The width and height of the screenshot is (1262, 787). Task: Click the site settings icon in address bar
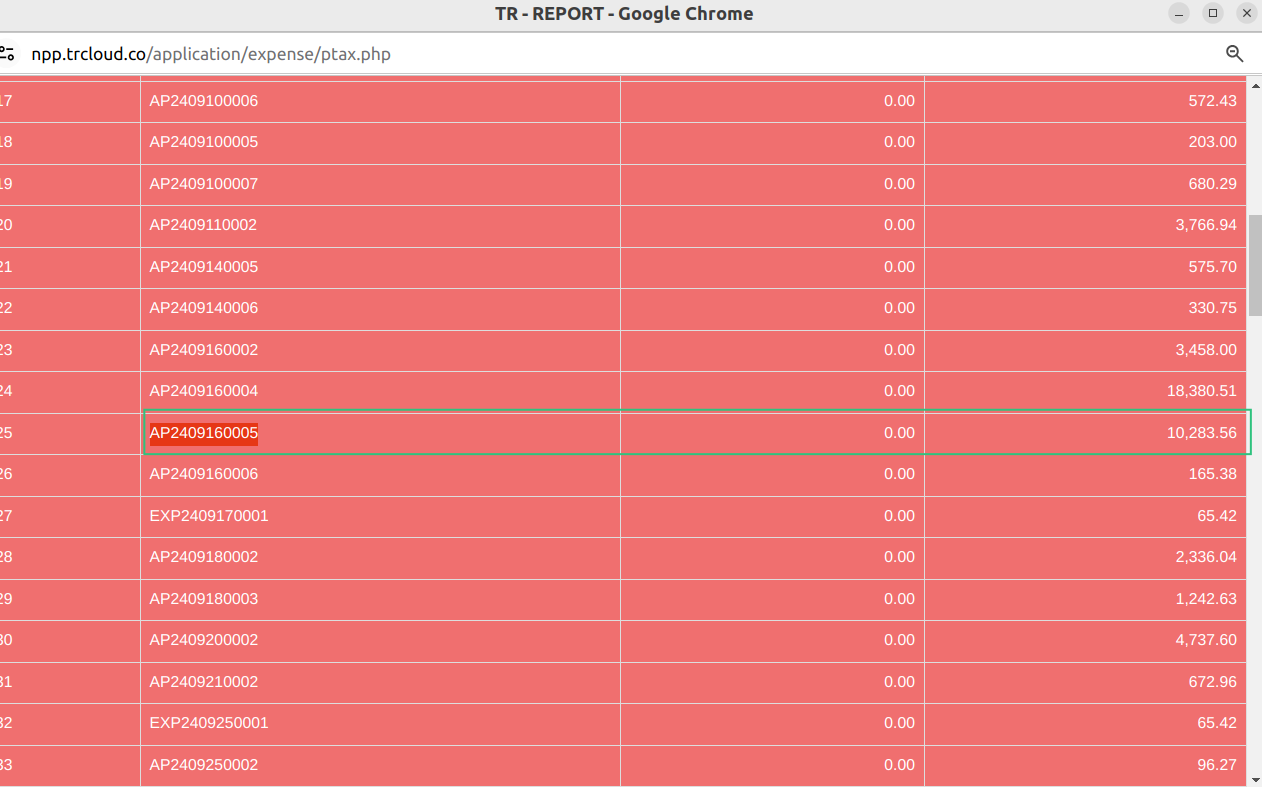pos(7,54)
